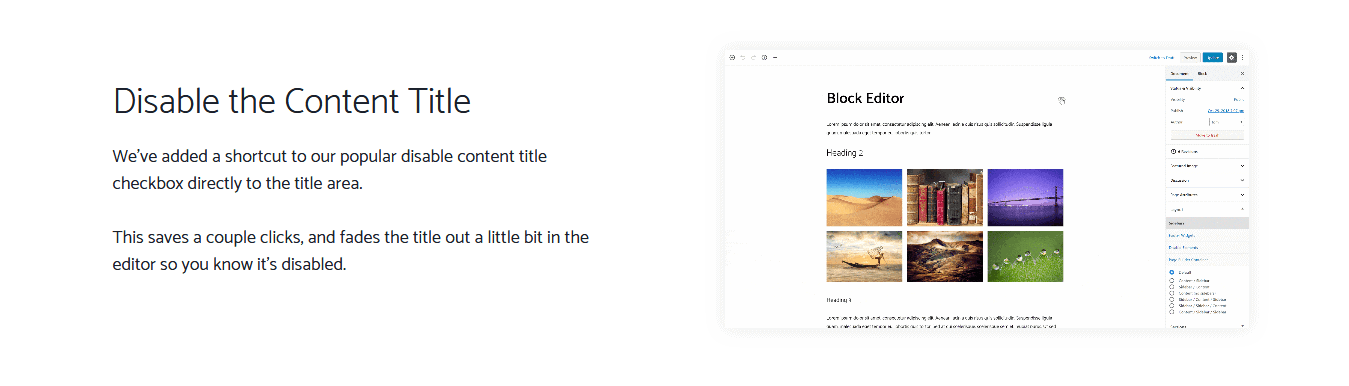Click the blue Update button
Screen dimensions: 1349x386
1212,57
